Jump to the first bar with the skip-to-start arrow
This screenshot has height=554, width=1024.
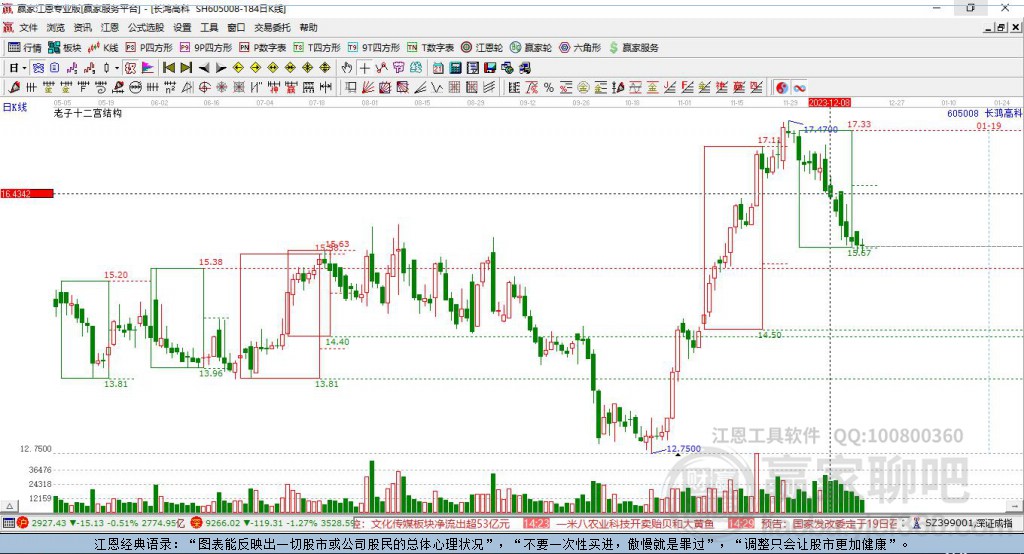[168, 68]
